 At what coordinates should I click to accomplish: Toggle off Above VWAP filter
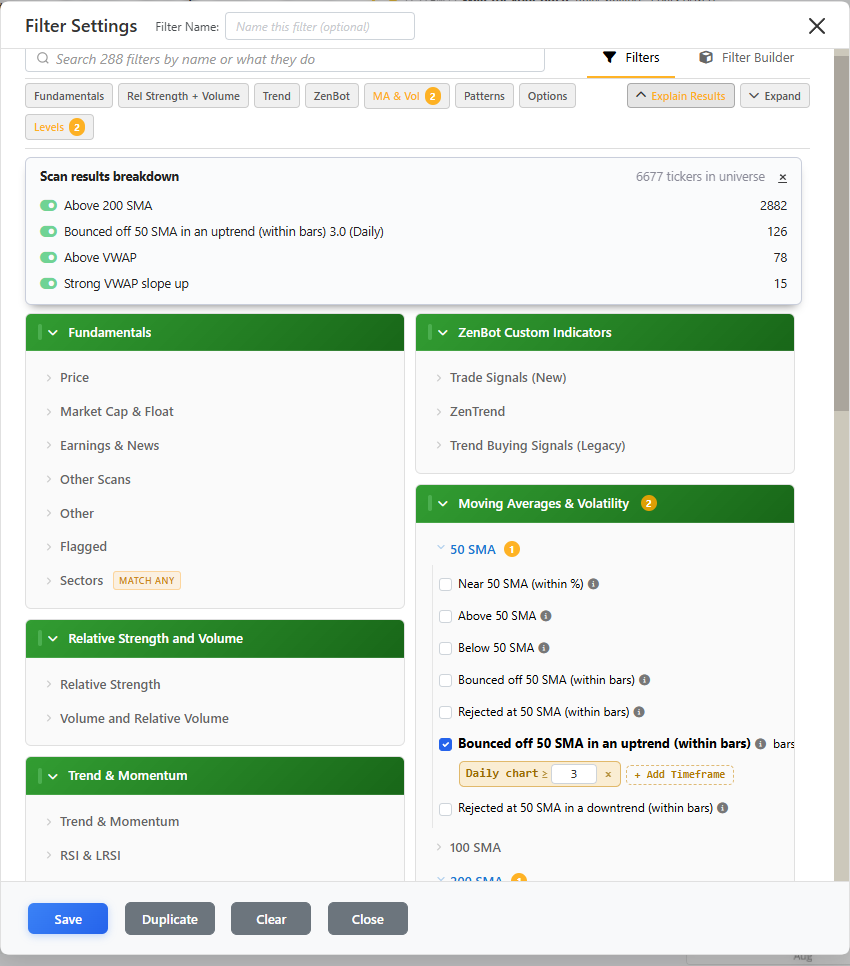tap(48, 258)
